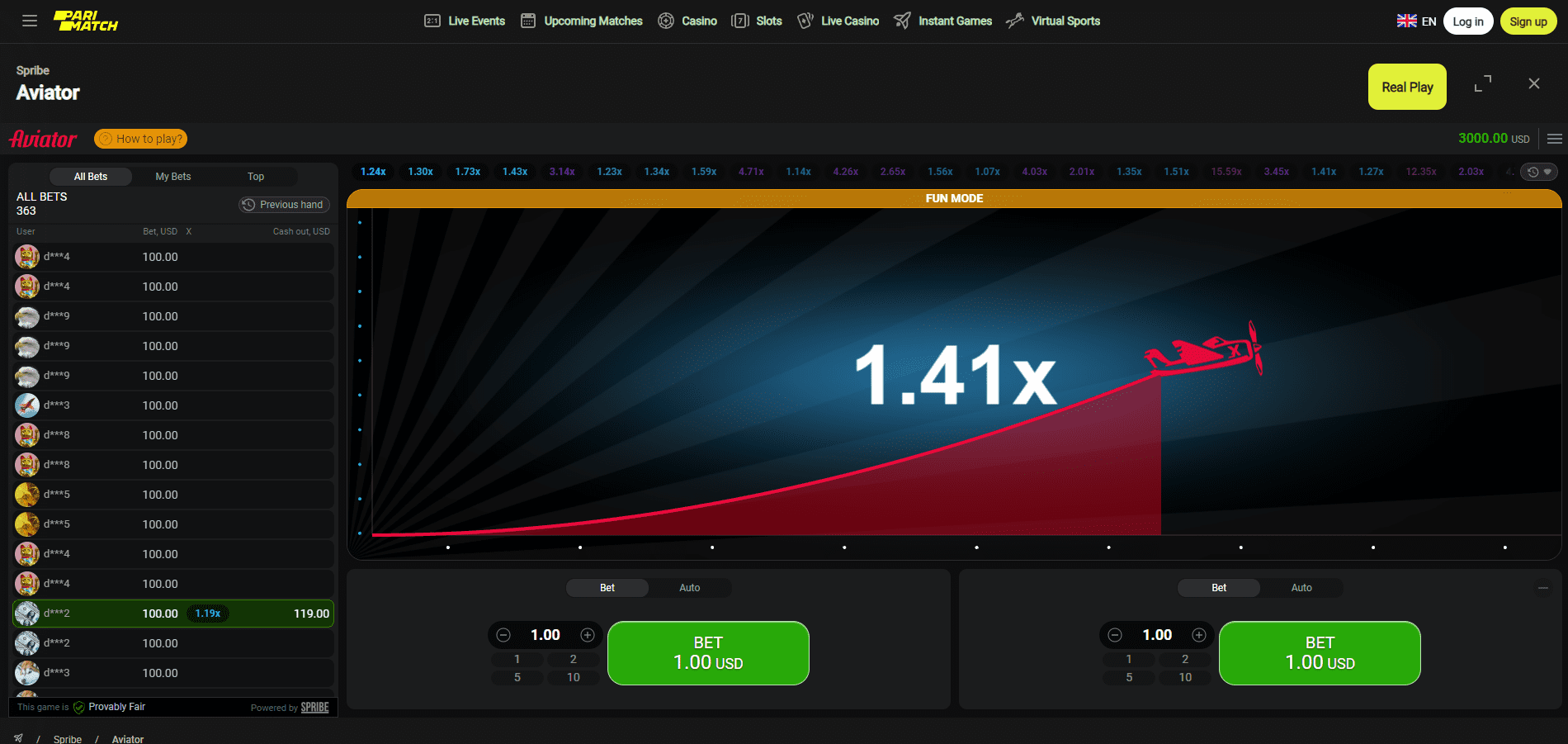This screenshot has height=744, width=1568.
Task: Decrease left bet amount with minus
Action: point(503,635)
